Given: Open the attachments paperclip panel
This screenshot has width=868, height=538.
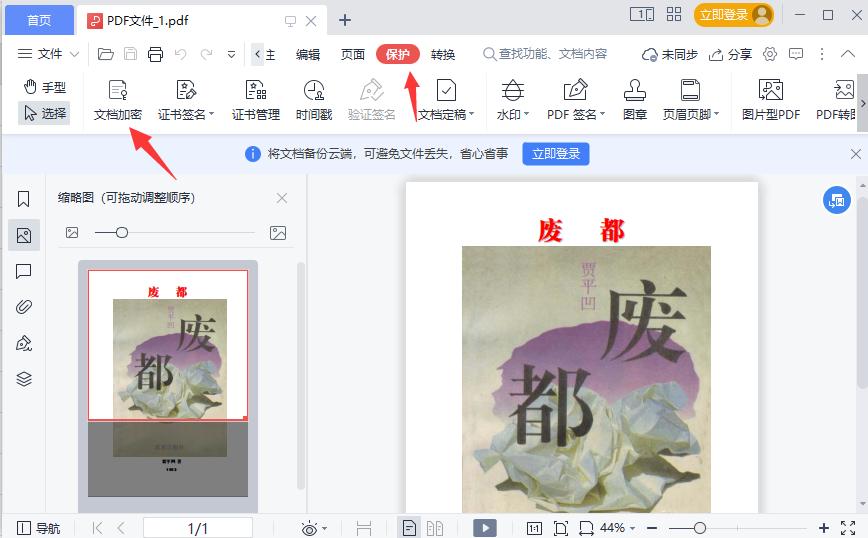Looking at the screenshot, I should (x=23, y=307).
